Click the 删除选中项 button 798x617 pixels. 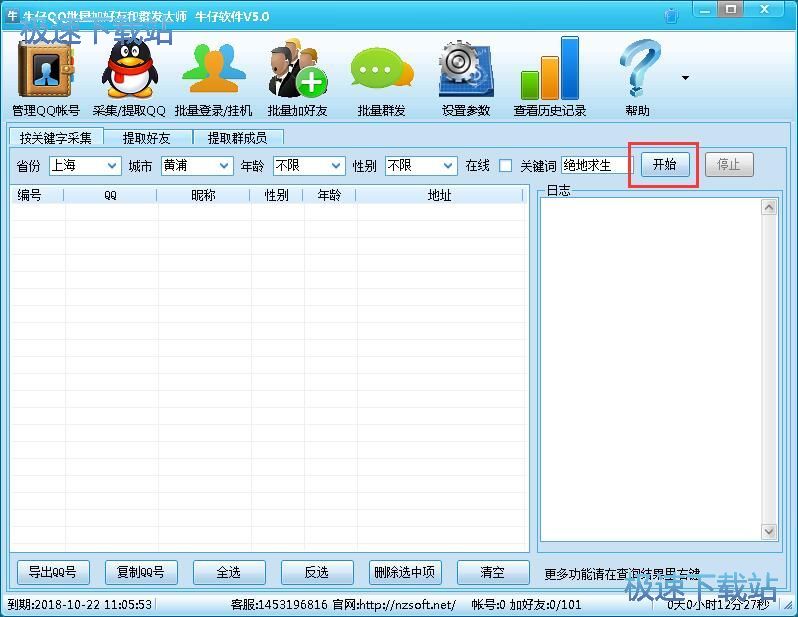pyautogui.click(x=405, y=572)
